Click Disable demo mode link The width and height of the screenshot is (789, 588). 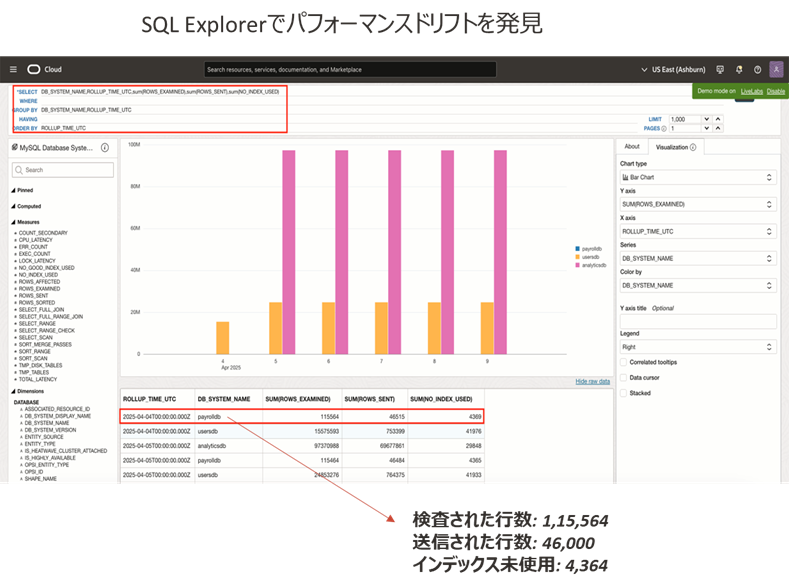tap(775, 91)
